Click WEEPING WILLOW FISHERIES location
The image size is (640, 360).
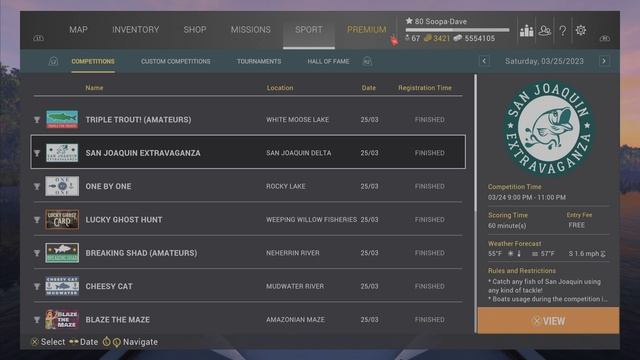point(311,220)
